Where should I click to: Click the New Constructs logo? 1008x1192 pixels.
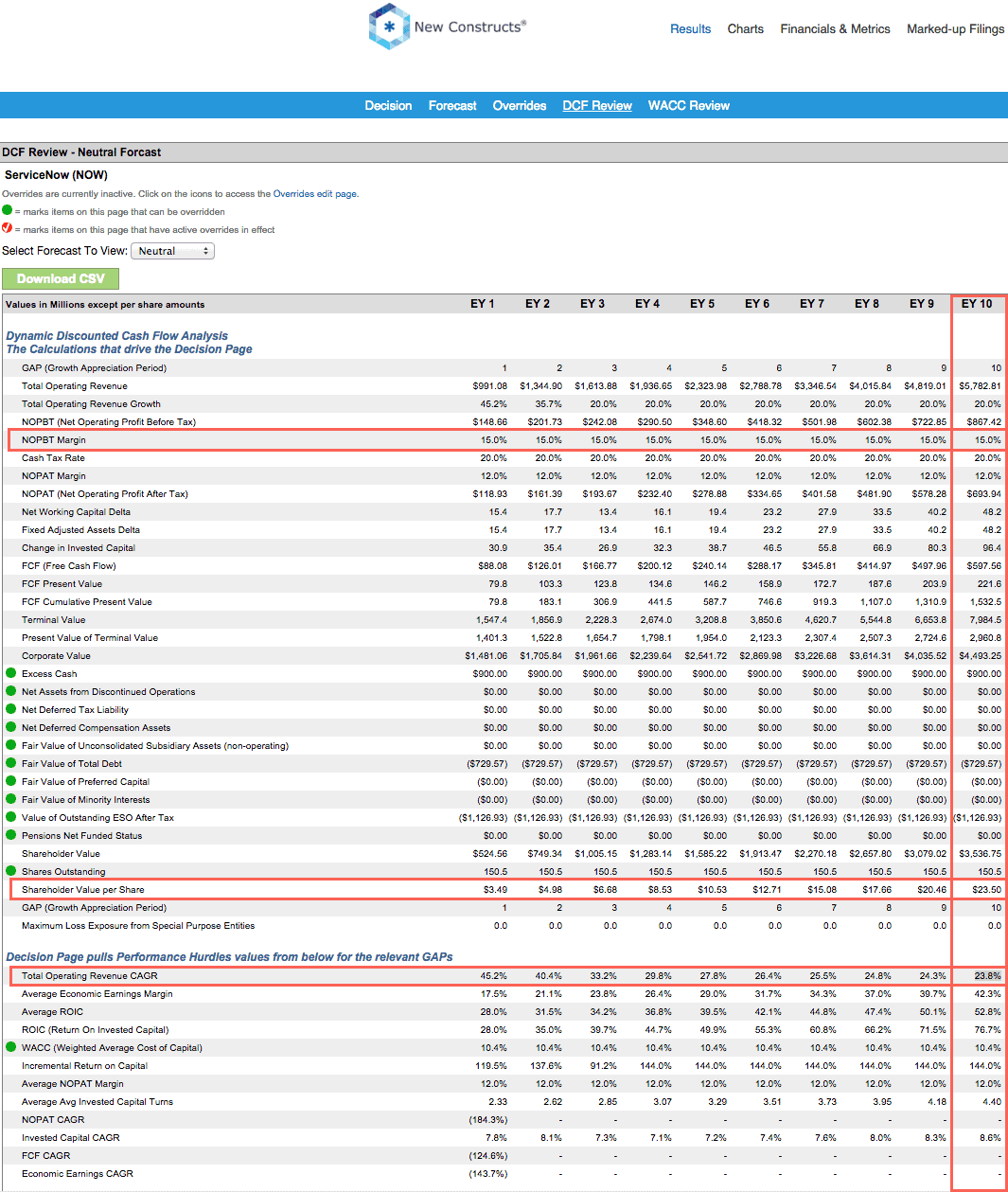388,27
